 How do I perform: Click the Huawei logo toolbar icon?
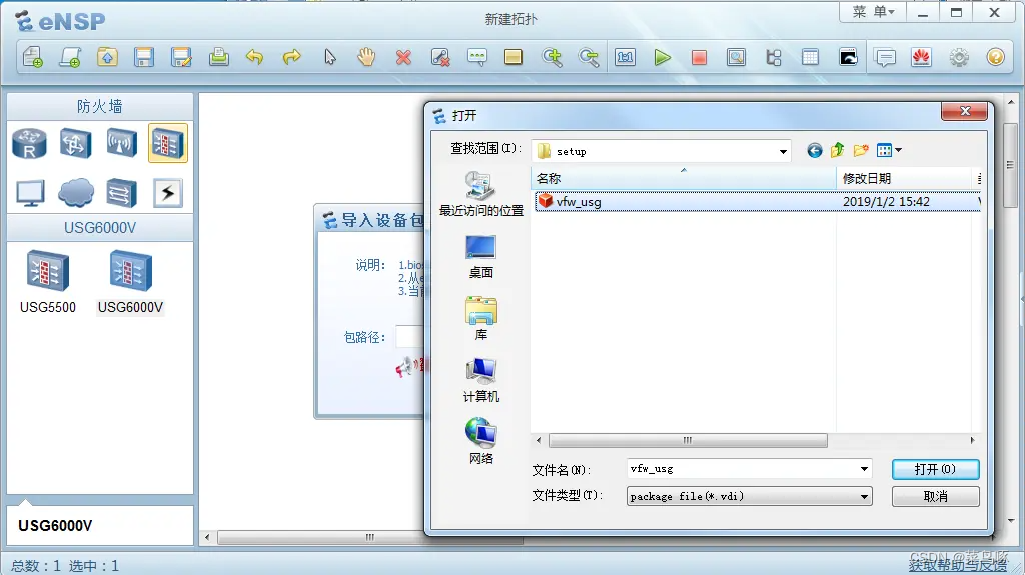(x=922, y=58)
